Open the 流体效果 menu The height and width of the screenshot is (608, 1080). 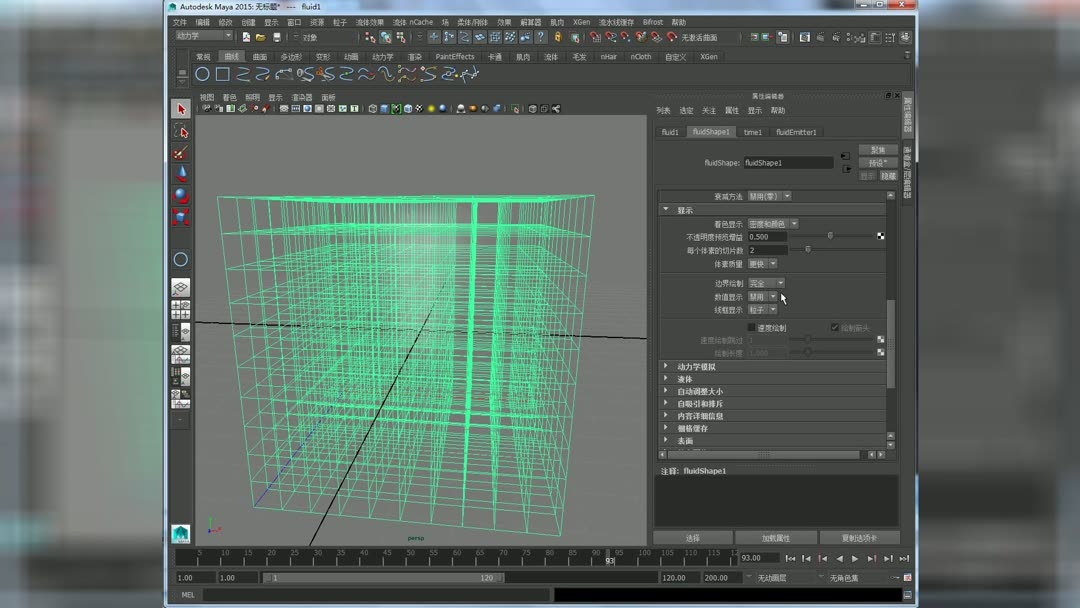click(x=369, y=22)
